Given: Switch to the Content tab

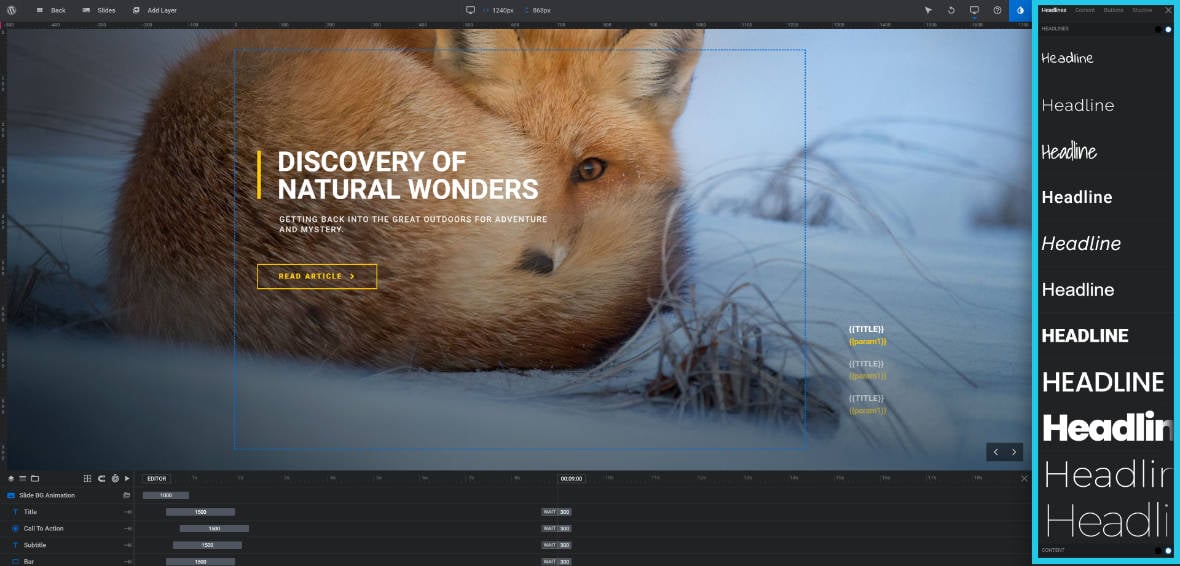Looking at the screenshot, I should click(1085, 10).
